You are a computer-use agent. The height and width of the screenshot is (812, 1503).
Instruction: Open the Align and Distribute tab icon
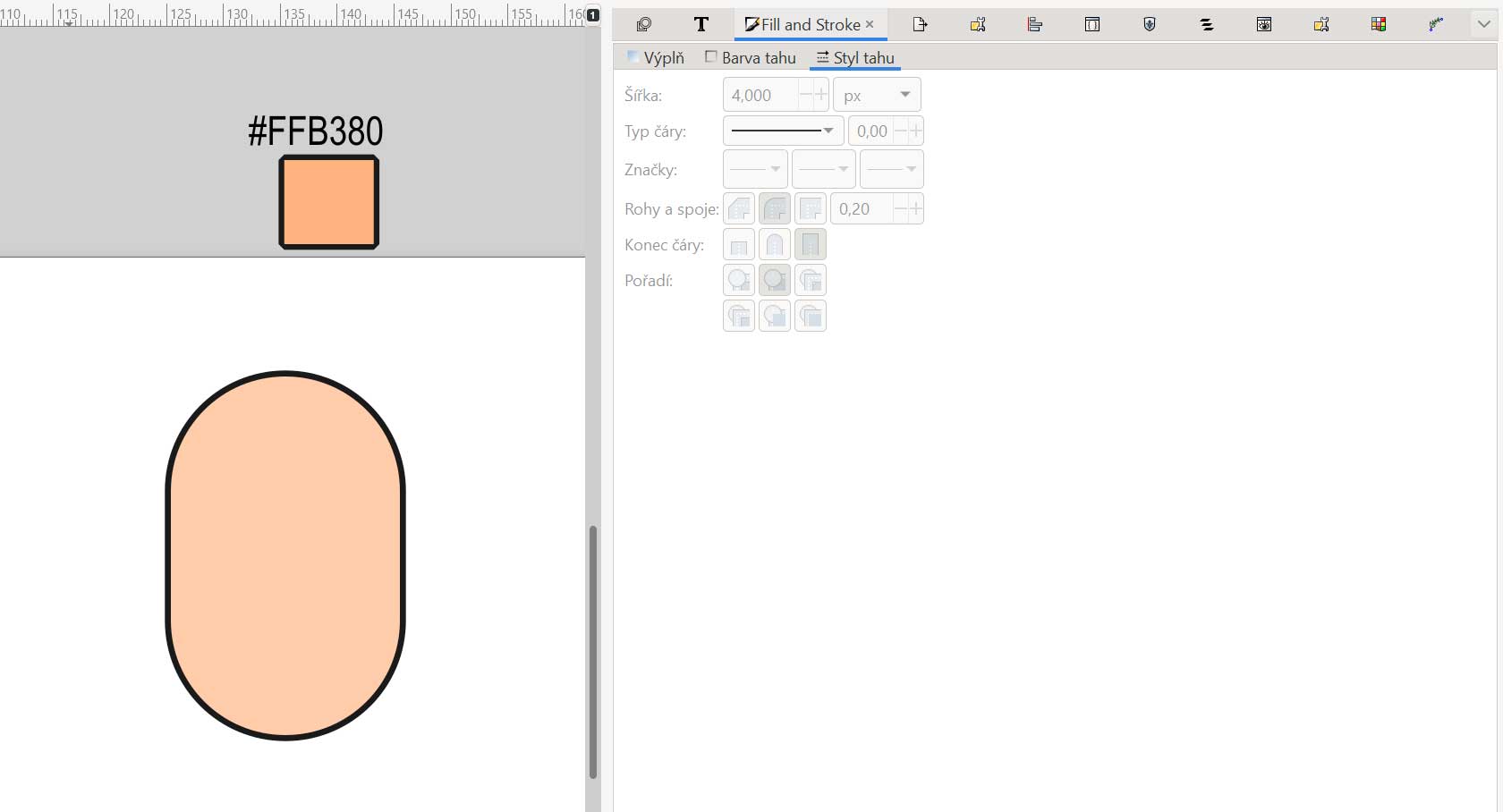coord(1035,24)
